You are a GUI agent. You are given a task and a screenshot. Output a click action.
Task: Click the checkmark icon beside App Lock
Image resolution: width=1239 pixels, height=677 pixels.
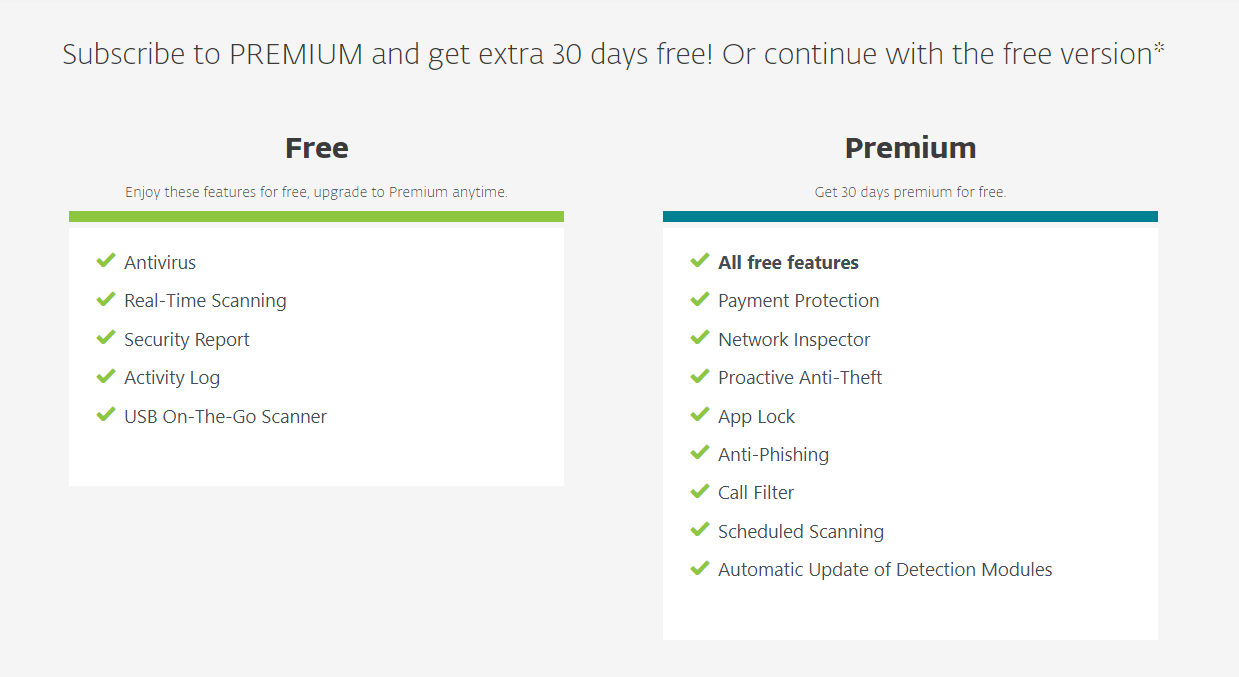coord(700,414)
